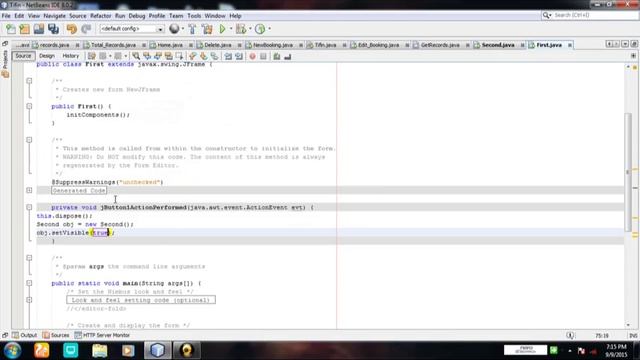This screenshot has width=640, height=360.
Task: Open the Output window button
Action: coord(25,335)
